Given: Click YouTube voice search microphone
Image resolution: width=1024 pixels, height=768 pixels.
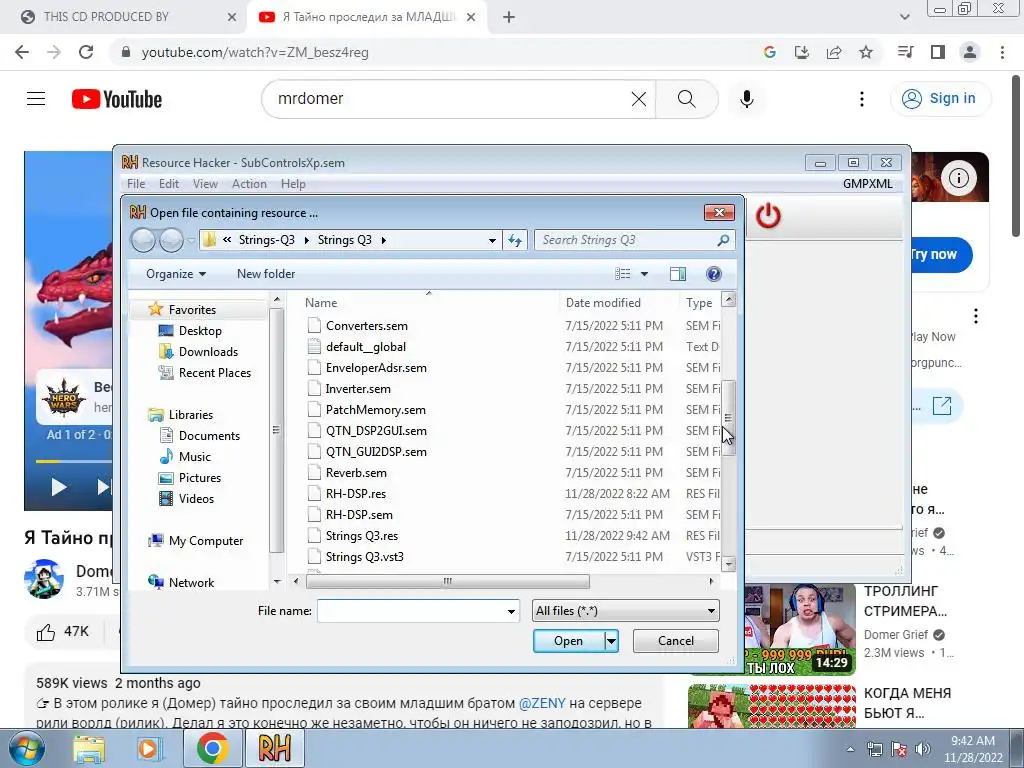Looking at the screenshot, I should (747, 99).
